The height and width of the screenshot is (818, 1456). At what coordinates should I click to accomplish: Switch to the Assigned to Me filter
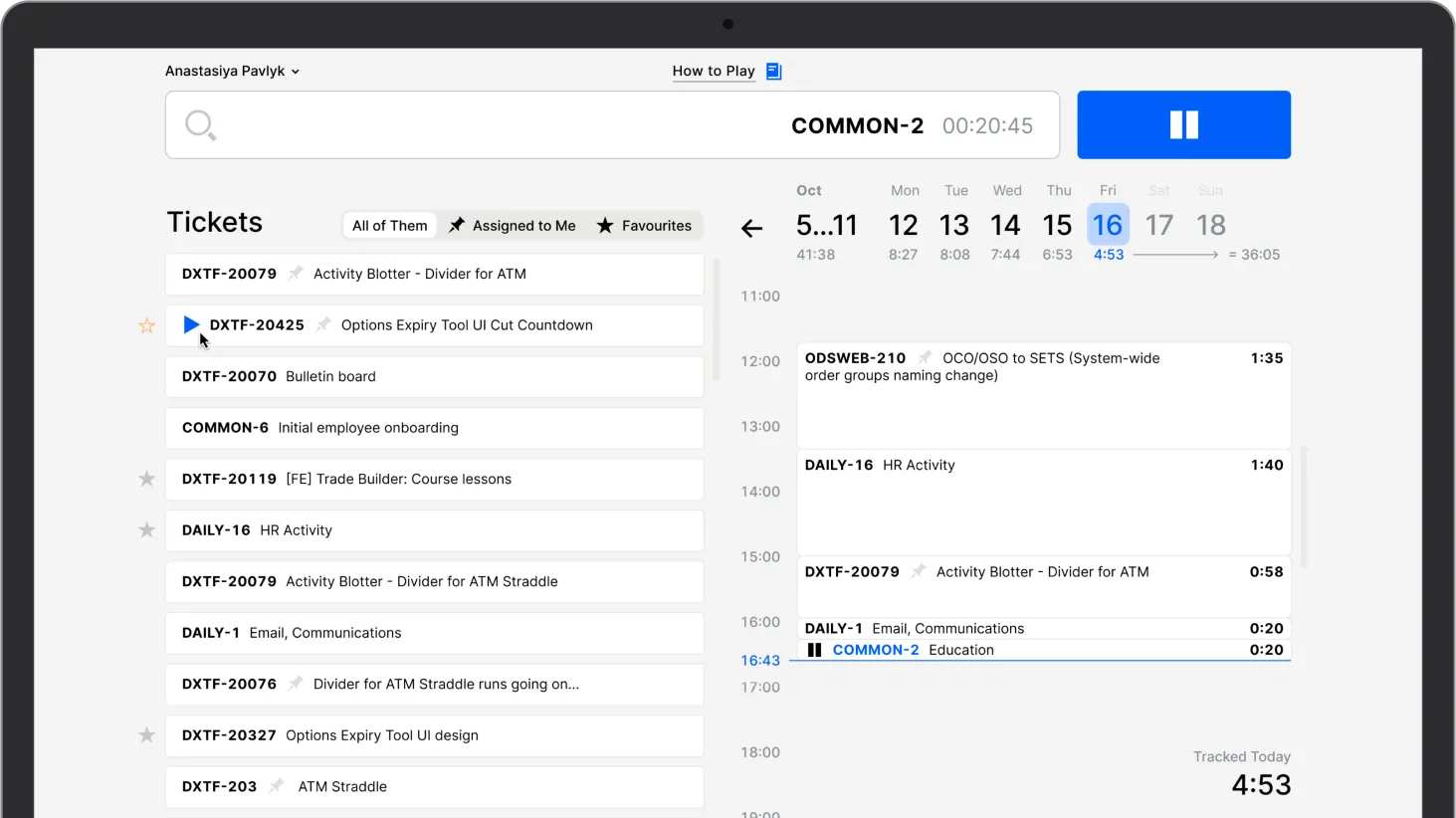tap(513, 225)
